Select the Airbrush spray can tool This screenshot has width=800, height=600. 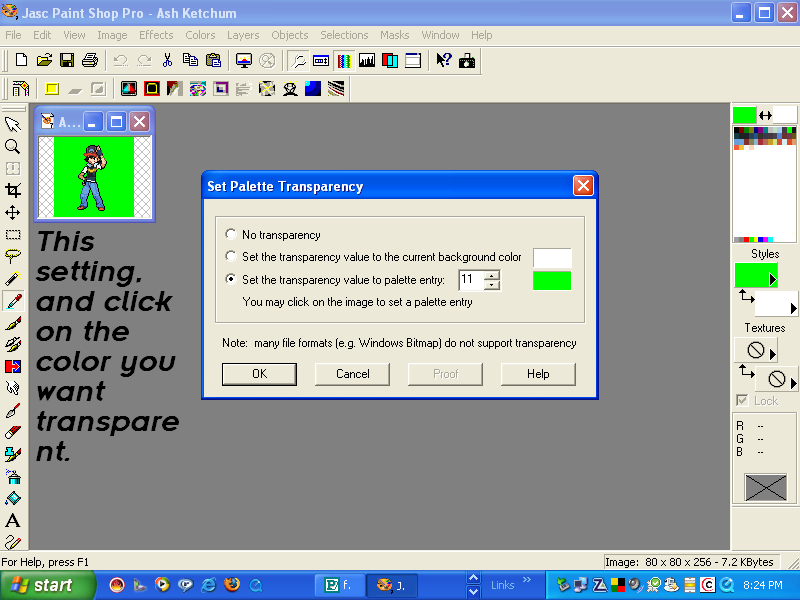click(x=13, y=477)
